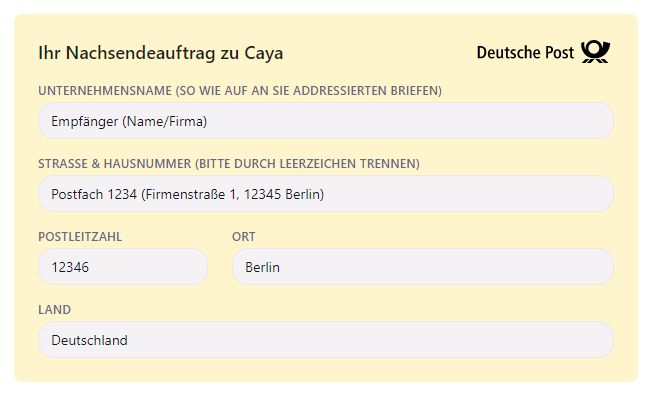The width and height of the screenshot is (652, 393).
Task: Click the Deutsche Post posthorn icon
Action: coord(595,52)
